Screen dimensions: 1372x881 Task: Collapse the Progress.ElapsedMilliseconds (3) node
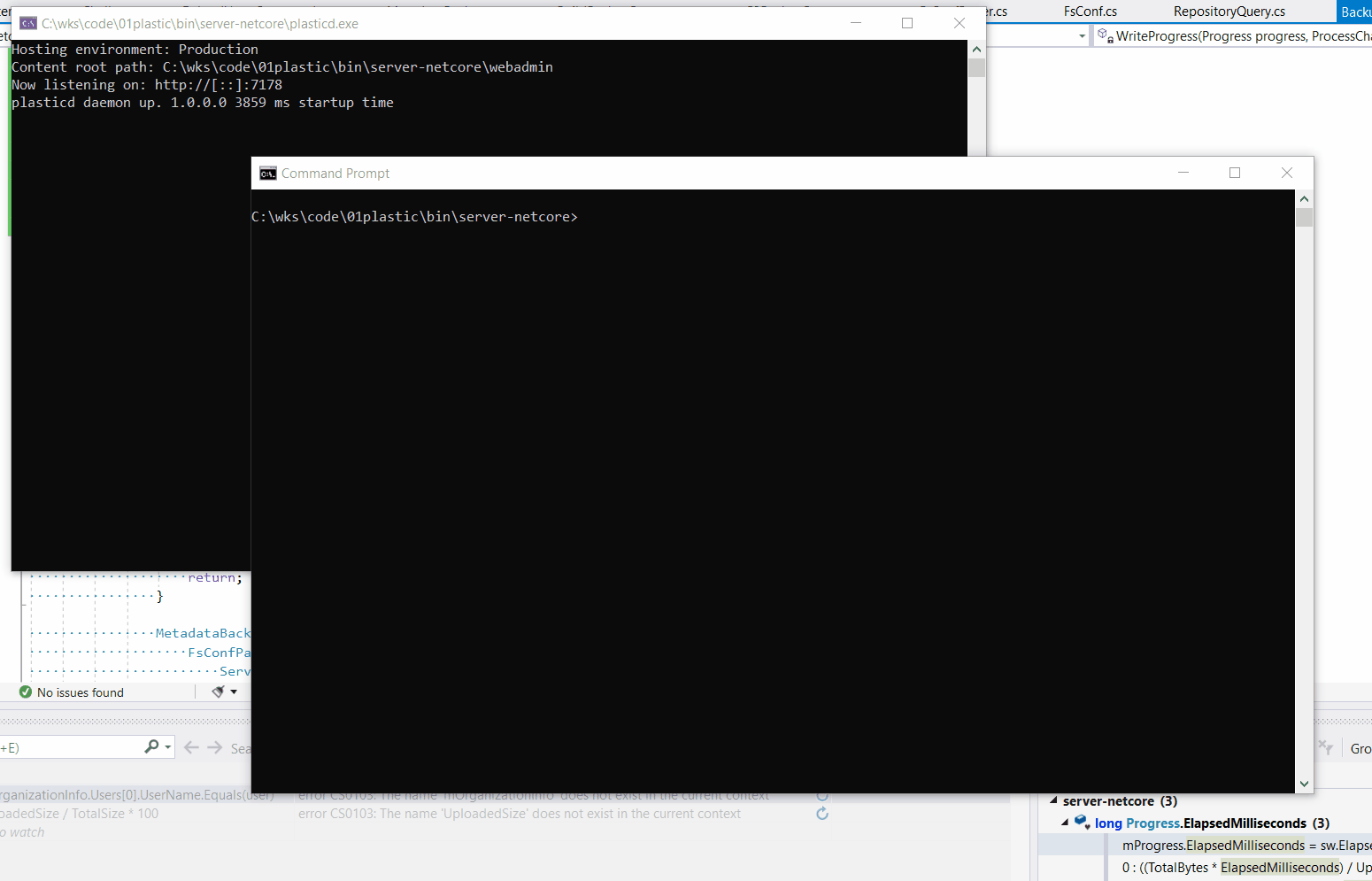pyautogui.click(x=1065, y=823)
